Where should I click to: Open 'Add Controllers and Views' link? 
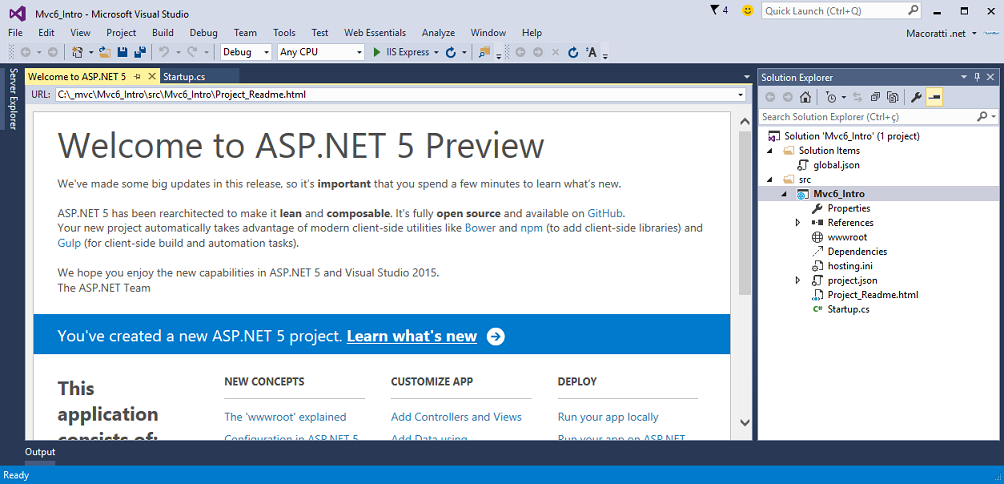coord(457,417)
